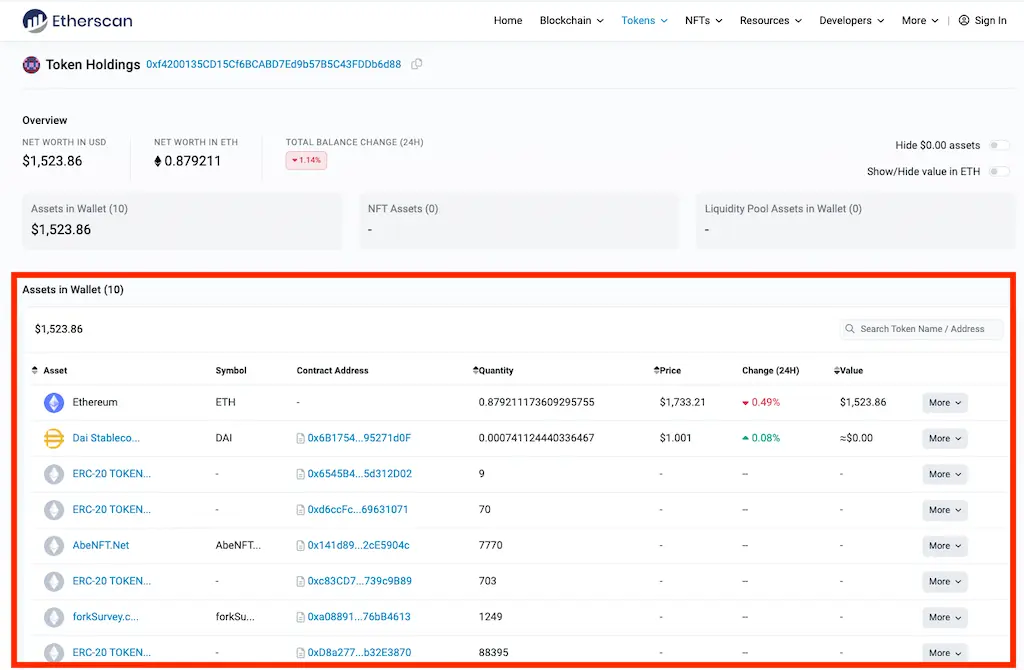
Task: Select the Liquidity Pool Assets in Wallet (0) card
Action: (856, 221)
